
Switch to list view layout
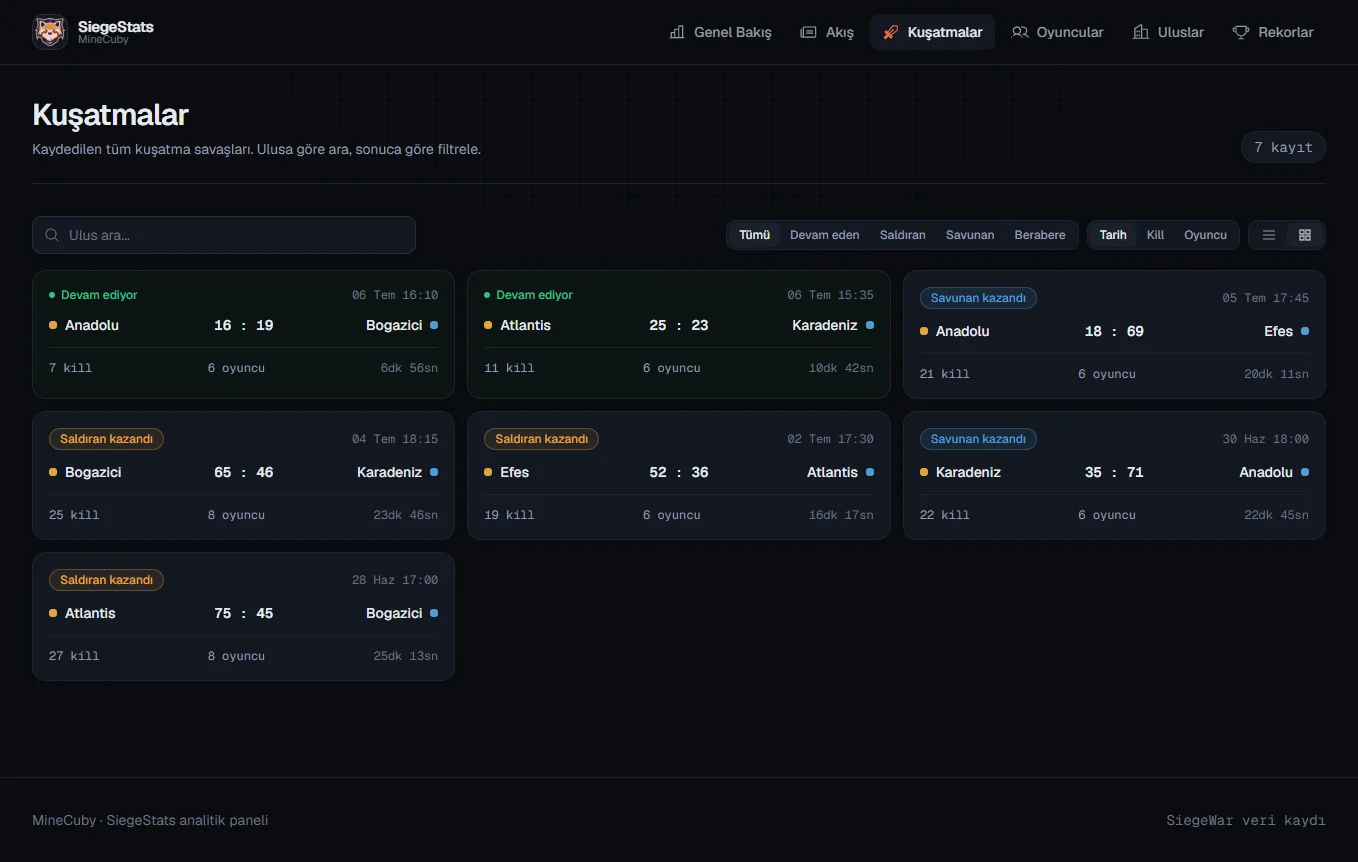tap(1269, 235)
